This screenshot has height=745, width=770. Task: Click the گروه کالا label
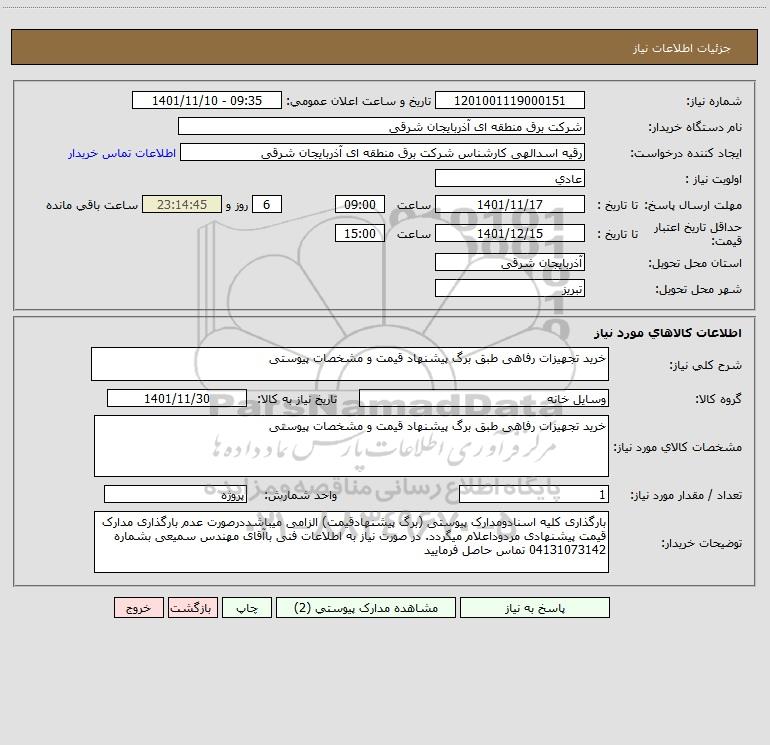[x=718, y=399]
